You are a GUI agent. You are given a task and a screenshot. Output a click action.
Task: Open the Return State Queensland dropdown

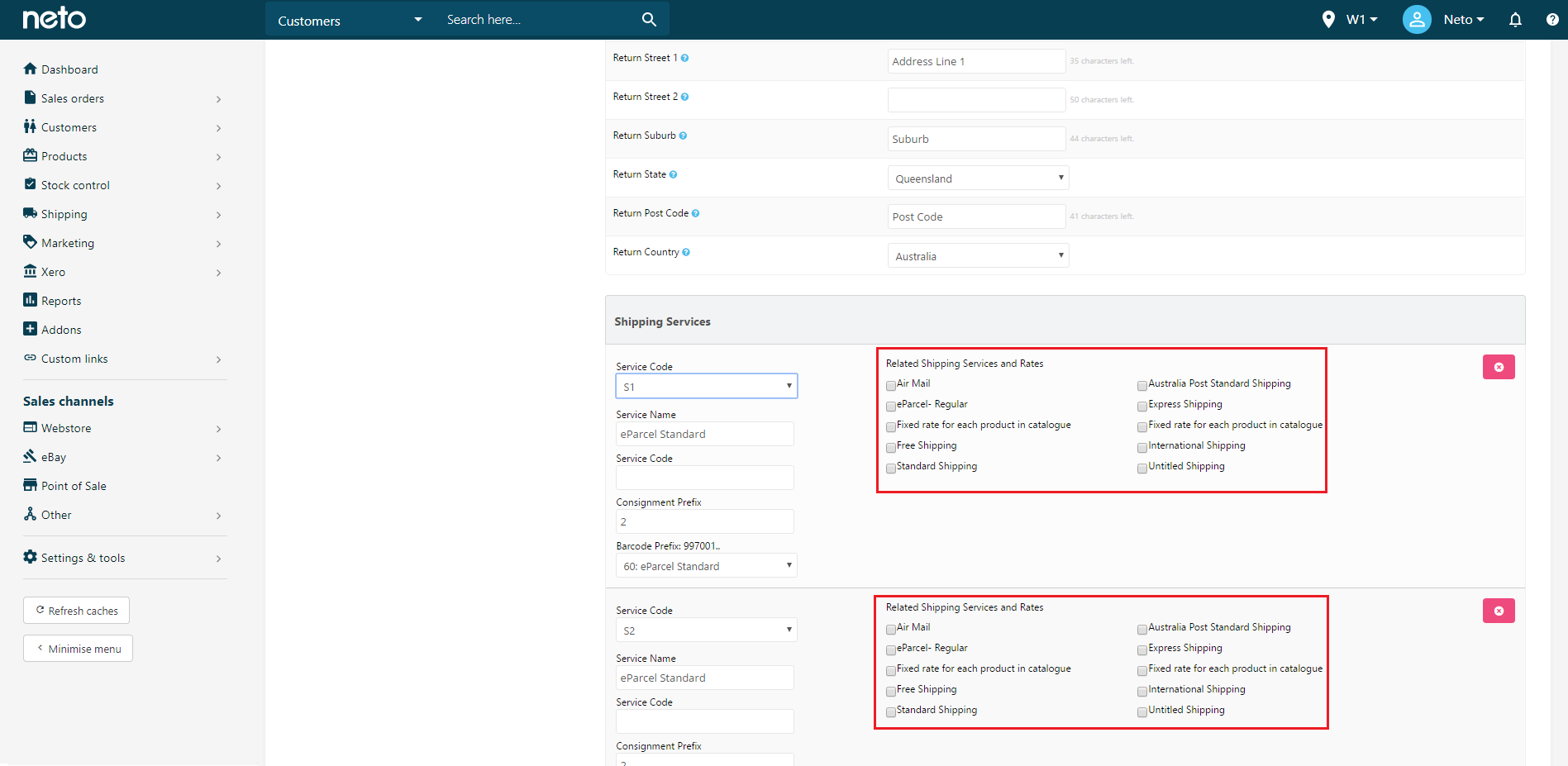coord(978,178)
